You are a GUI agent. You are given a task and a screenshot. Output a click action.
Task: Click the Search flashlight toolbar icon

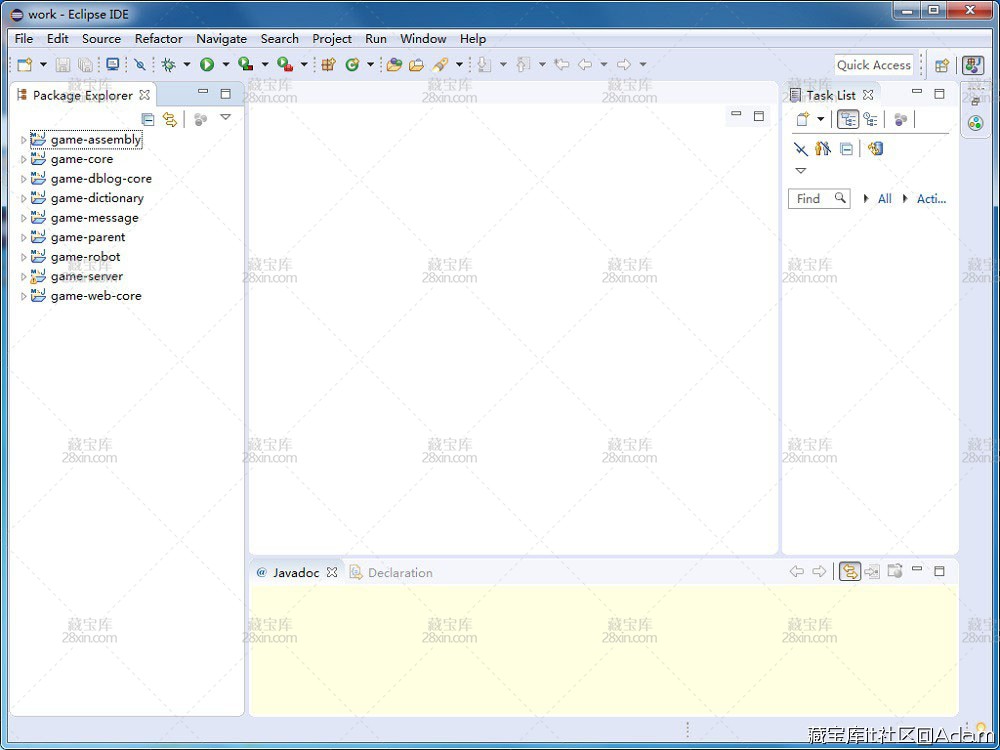pyautogui.click(x=439, y=64)
